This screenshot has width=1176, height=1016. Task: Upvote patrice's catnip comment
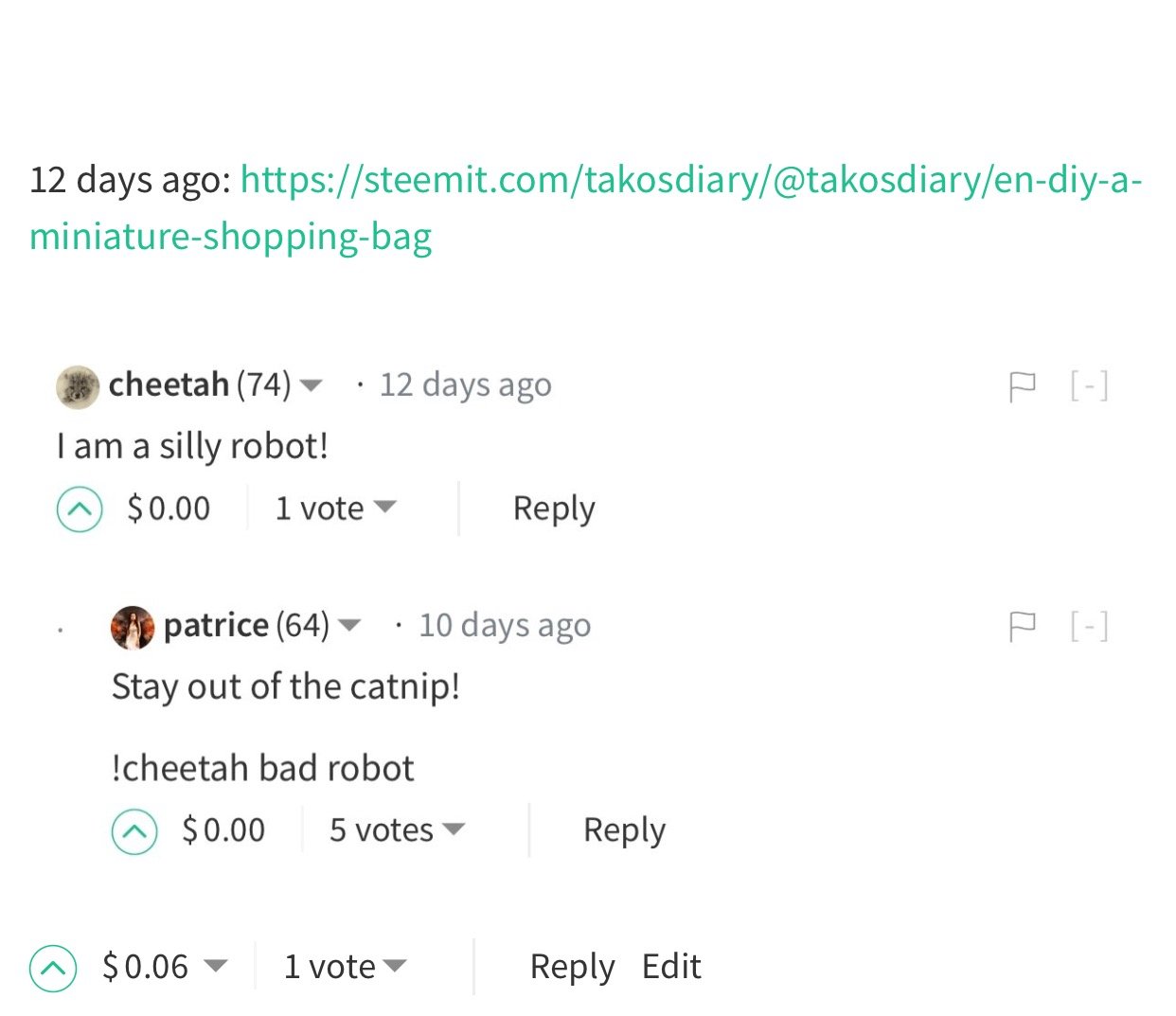point(134,831)
